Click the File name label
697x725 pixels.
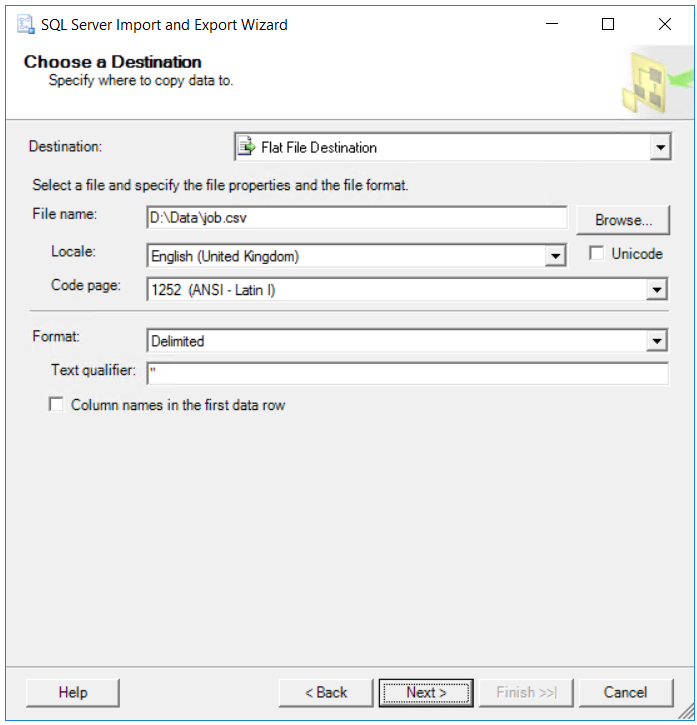pyautogui.click(x=64, y=214)
